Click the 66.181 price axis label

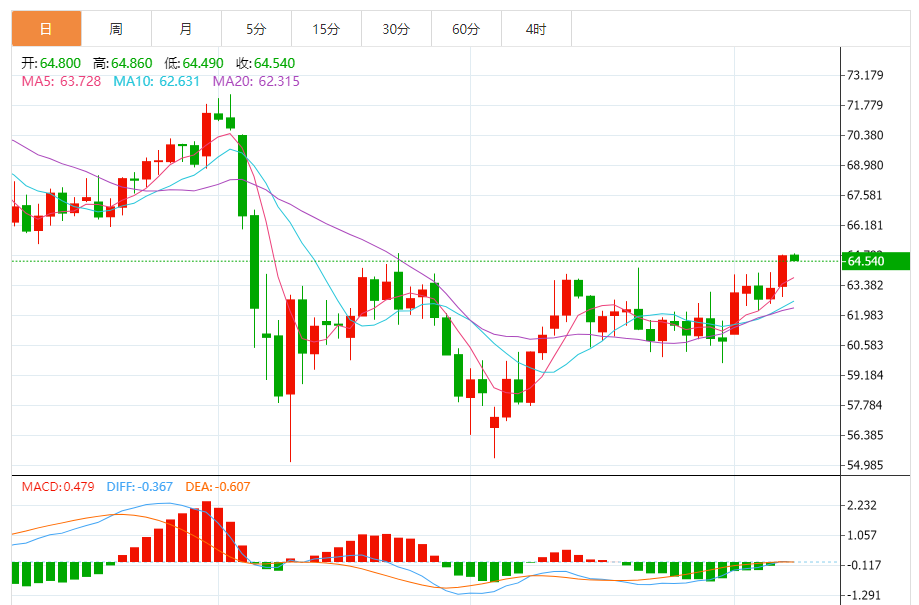pyautogui.click(x=865, y=225)
